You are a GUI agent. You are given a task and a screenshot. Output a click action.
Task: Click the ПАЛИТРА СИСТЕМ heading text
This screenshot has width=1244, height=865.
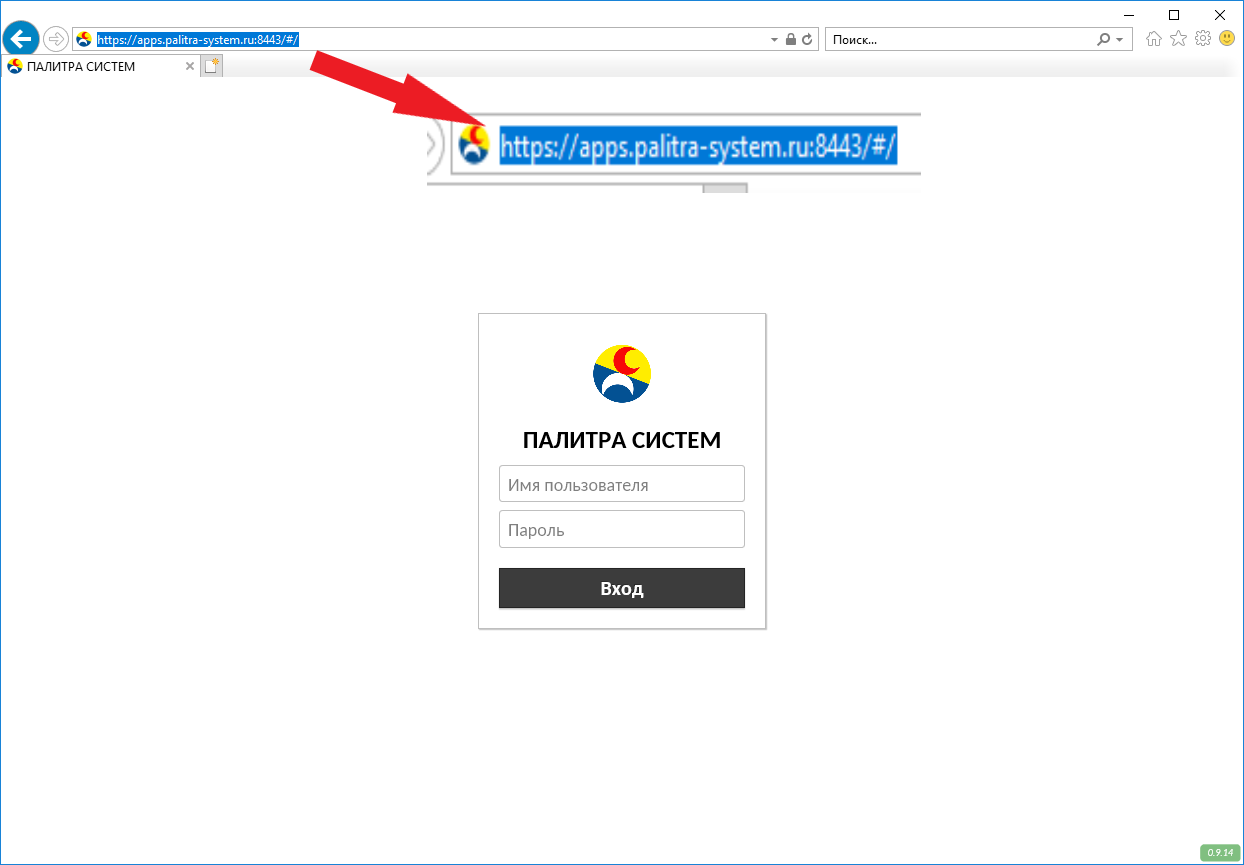click(622, 440)
